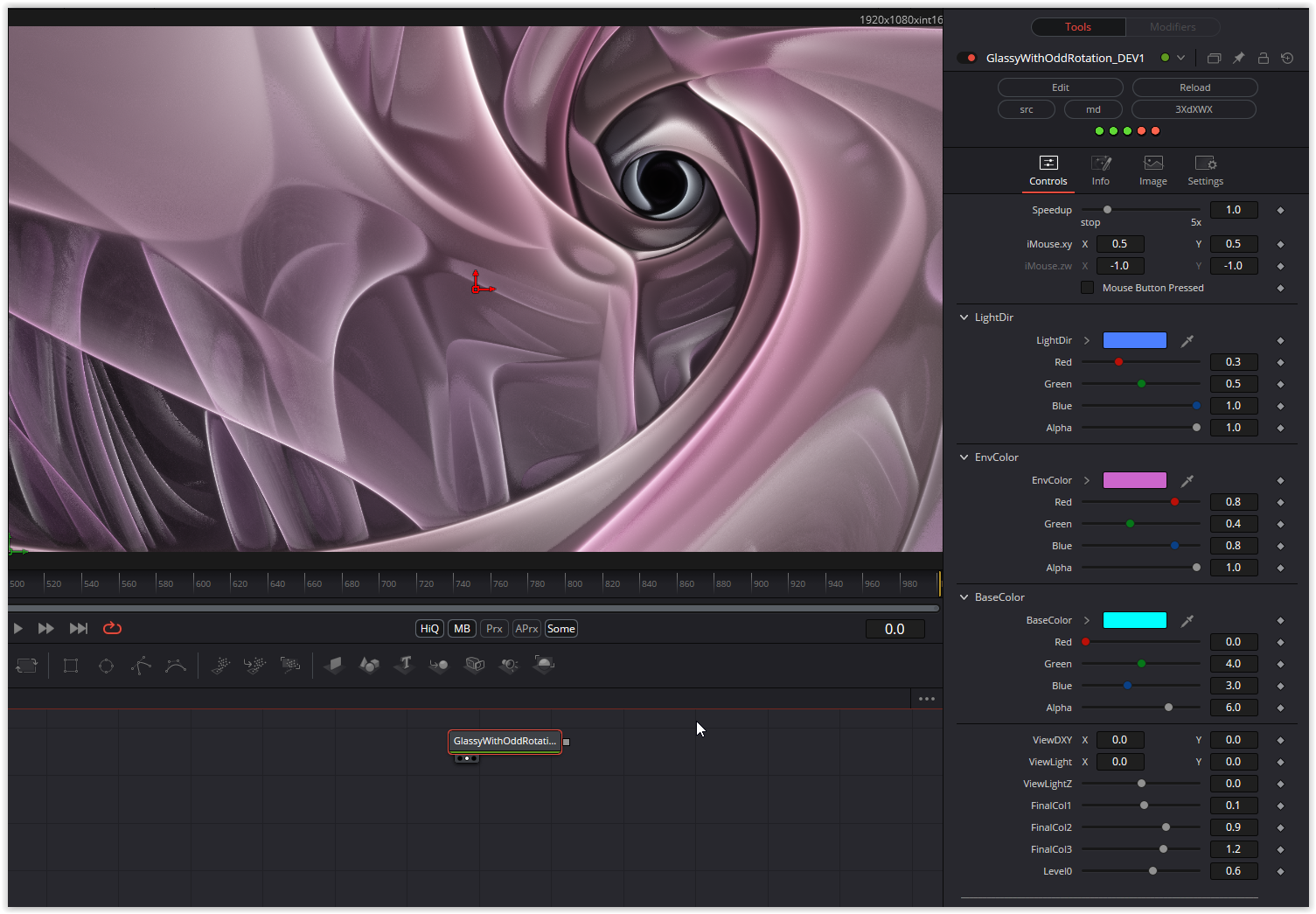Pick BaseColor with eyedropper
Screen dimensions: 1316x914
coord(1187,620)
